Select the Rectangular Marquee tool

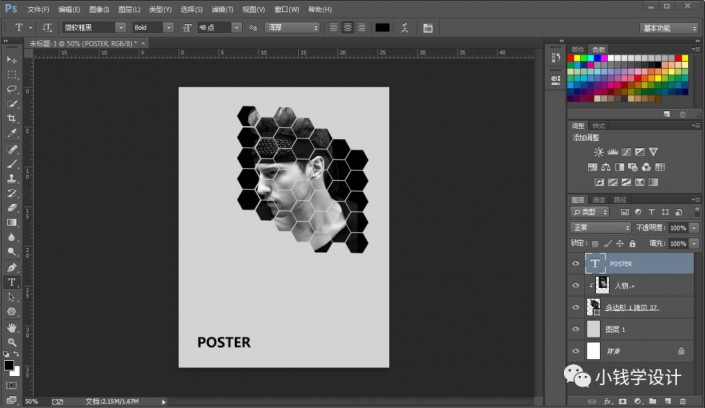tap(12, 74)
